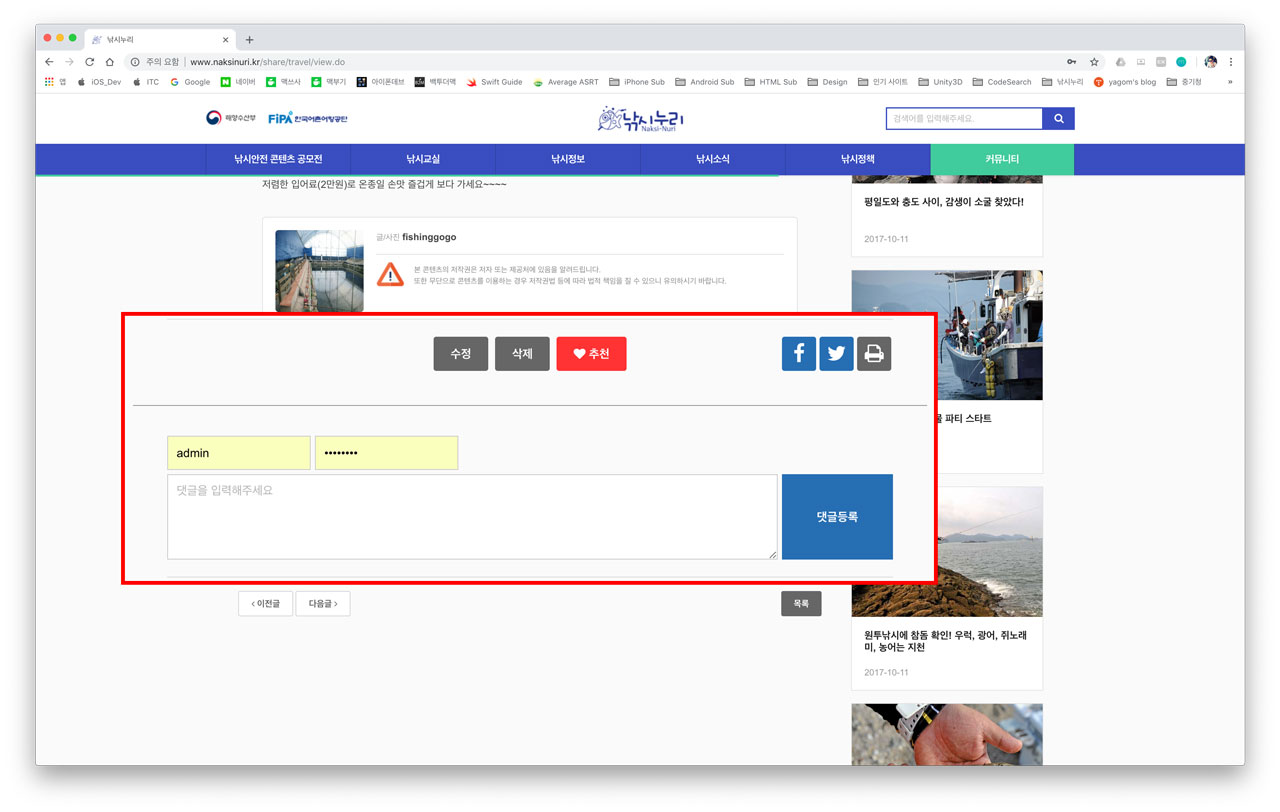Click the Naksi-Nuri site logo
Screen dimensions: 1280x812
pyautogui.click(x=641, y=120)
